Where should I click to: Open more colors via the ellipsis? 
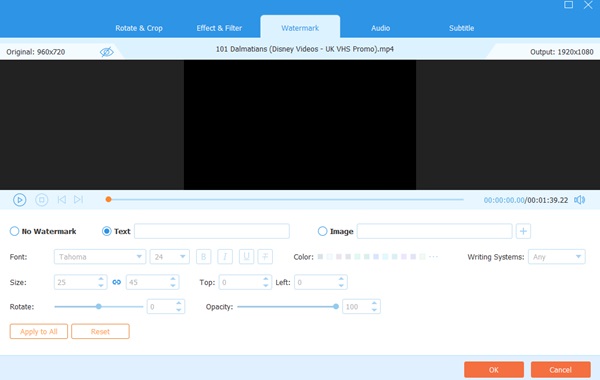[433, 257]
